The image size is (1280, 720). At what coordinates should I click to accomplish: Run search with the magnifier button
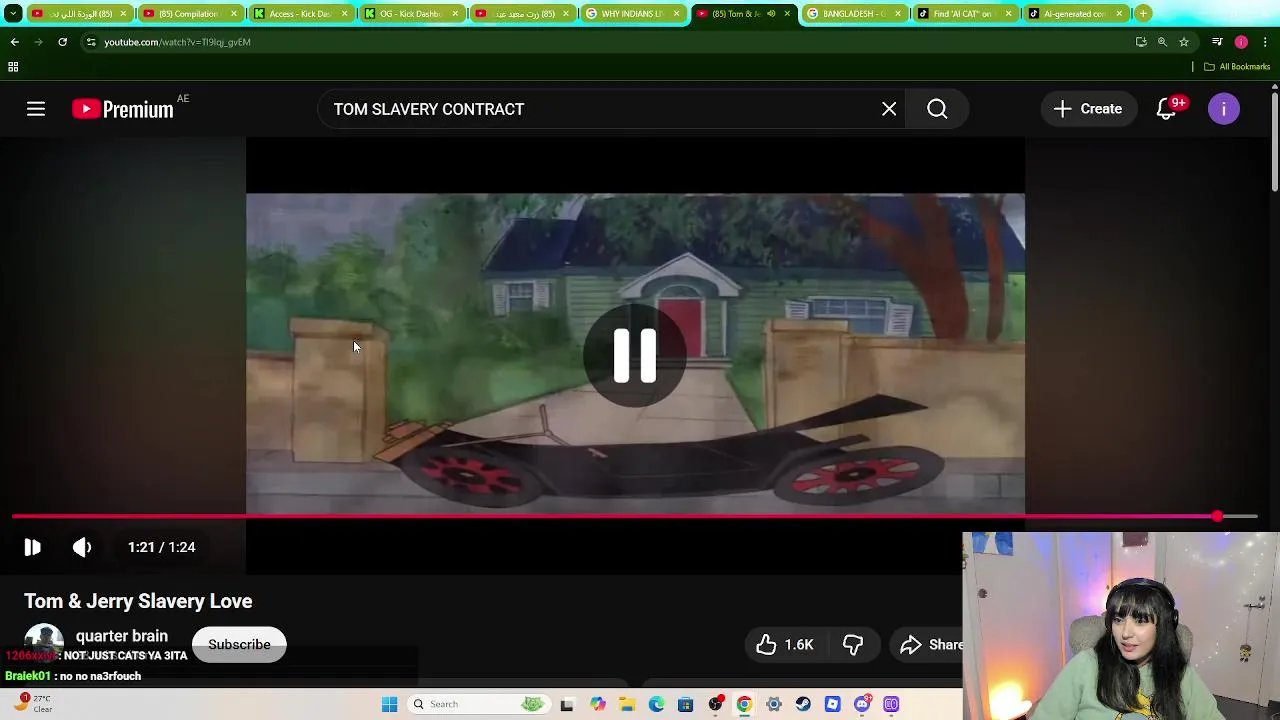[x=937, y=109]
